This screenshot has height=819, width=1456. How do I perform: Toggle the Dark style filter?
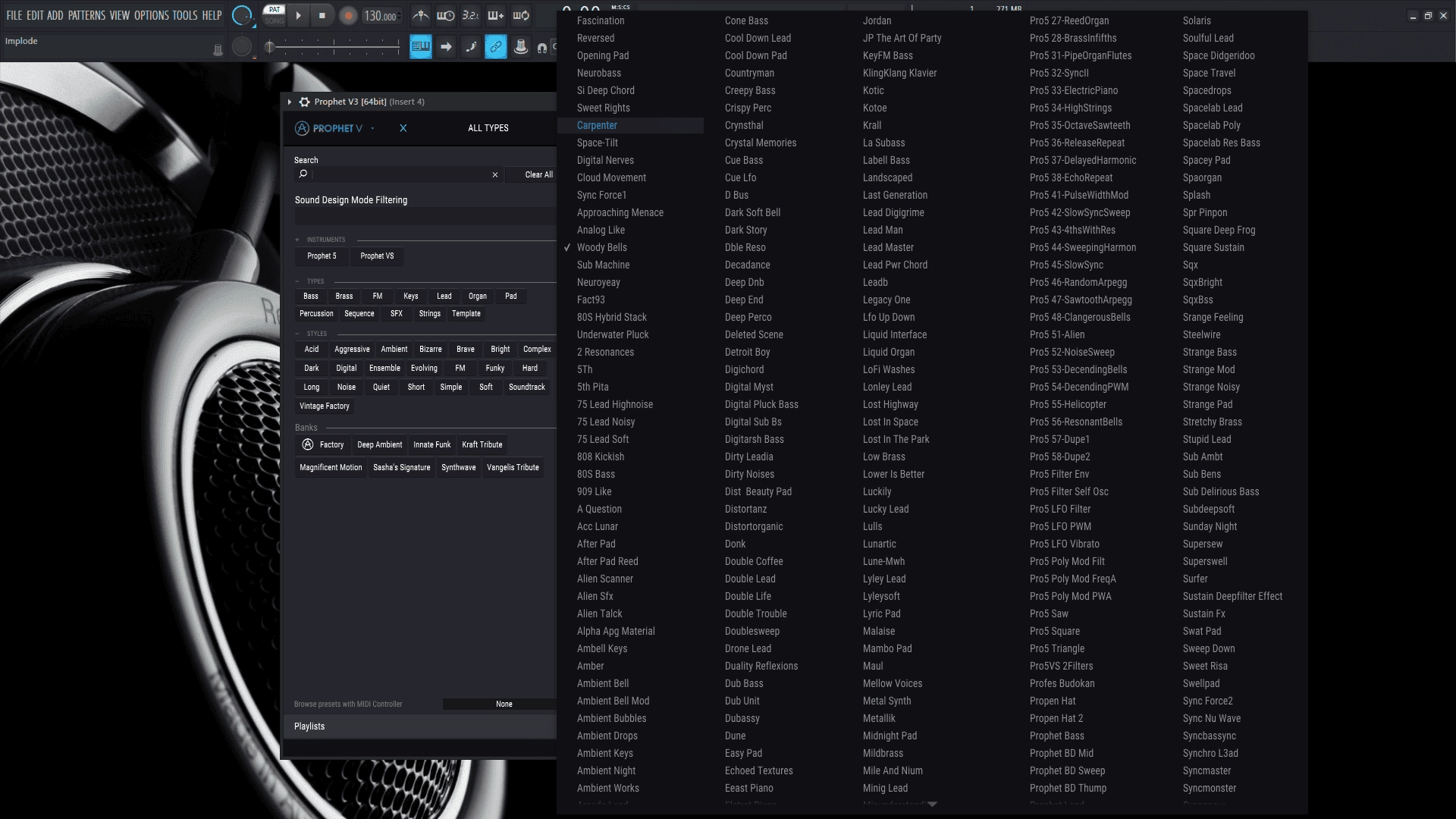coord(312,369)
